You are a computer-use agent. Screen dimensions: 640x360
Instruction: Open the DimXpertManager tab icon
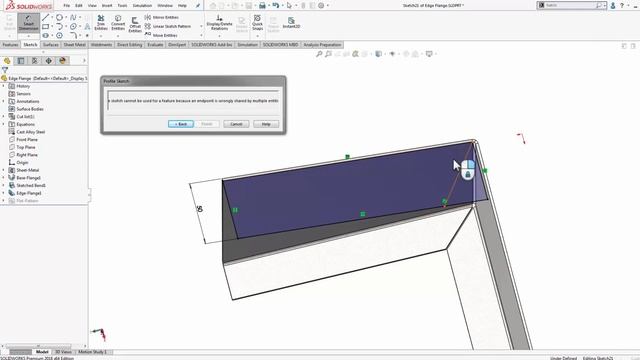49,61
